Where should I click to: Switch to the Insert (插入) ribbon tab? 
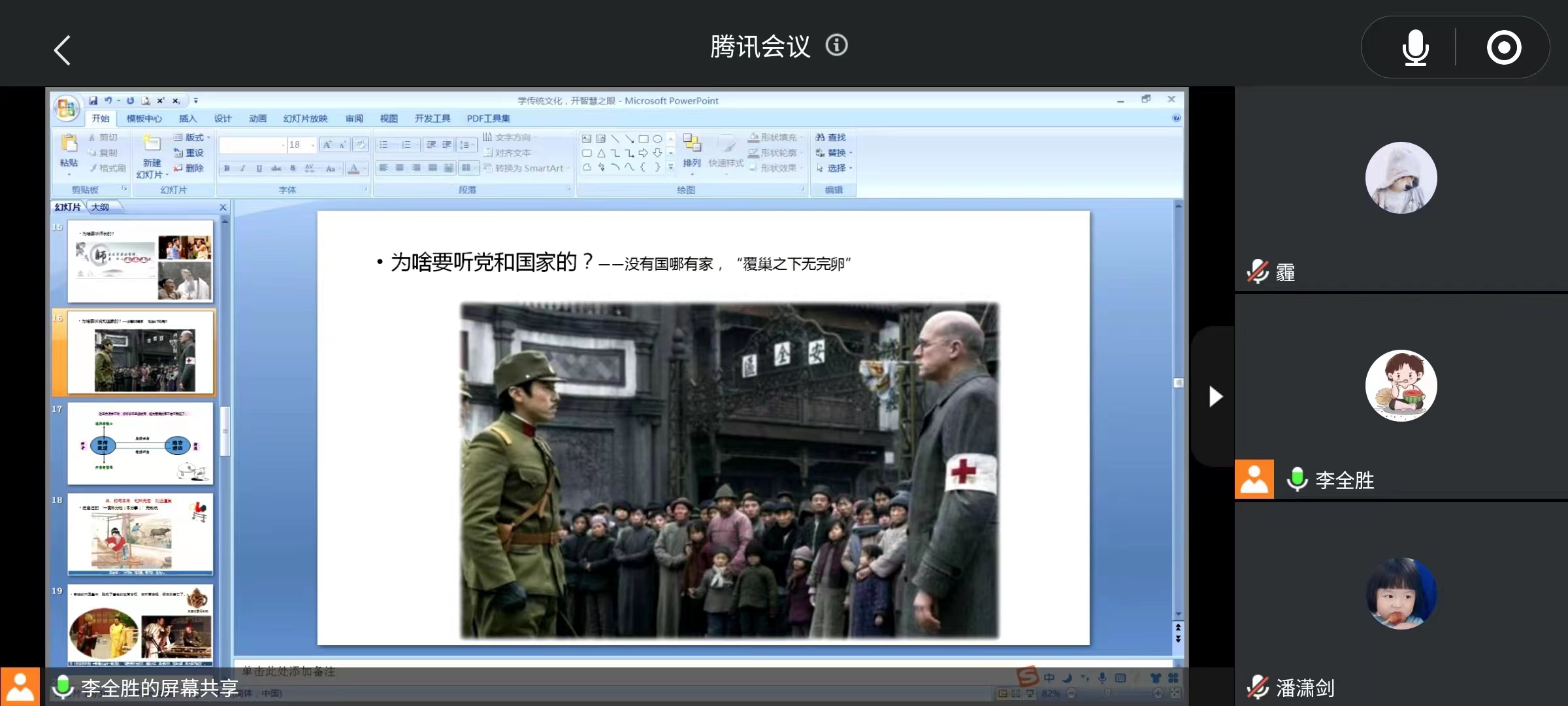point(188,118)
